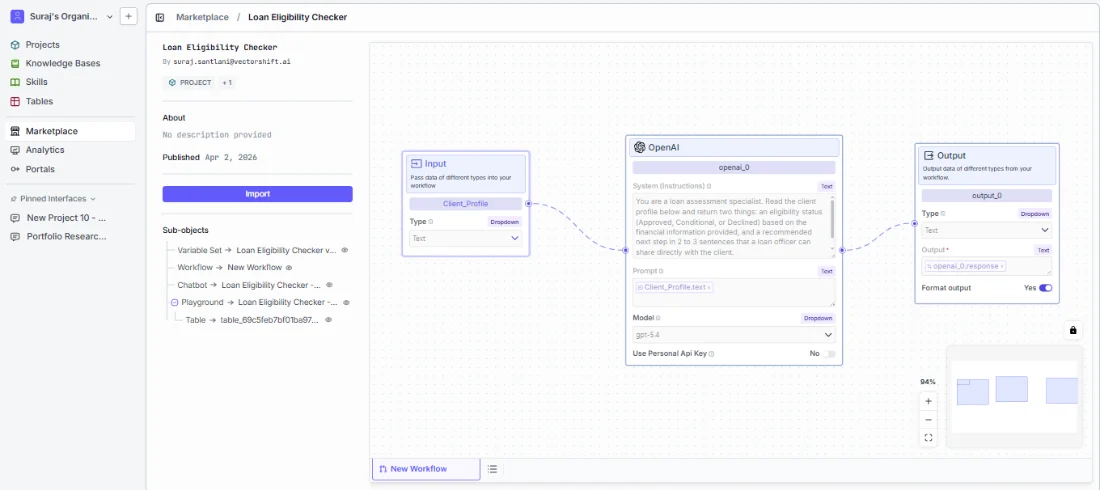
Task: Click the openai_0.response variable chip
Action: click(965, 266)
